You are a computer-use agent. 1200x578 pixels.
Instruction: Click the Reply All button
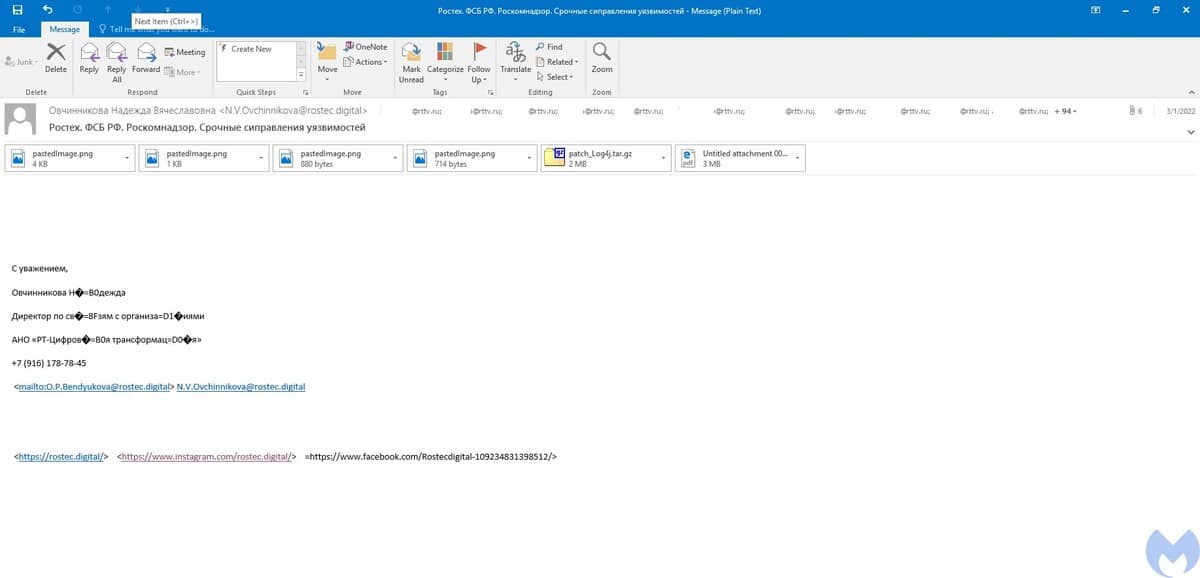point(116,62)
